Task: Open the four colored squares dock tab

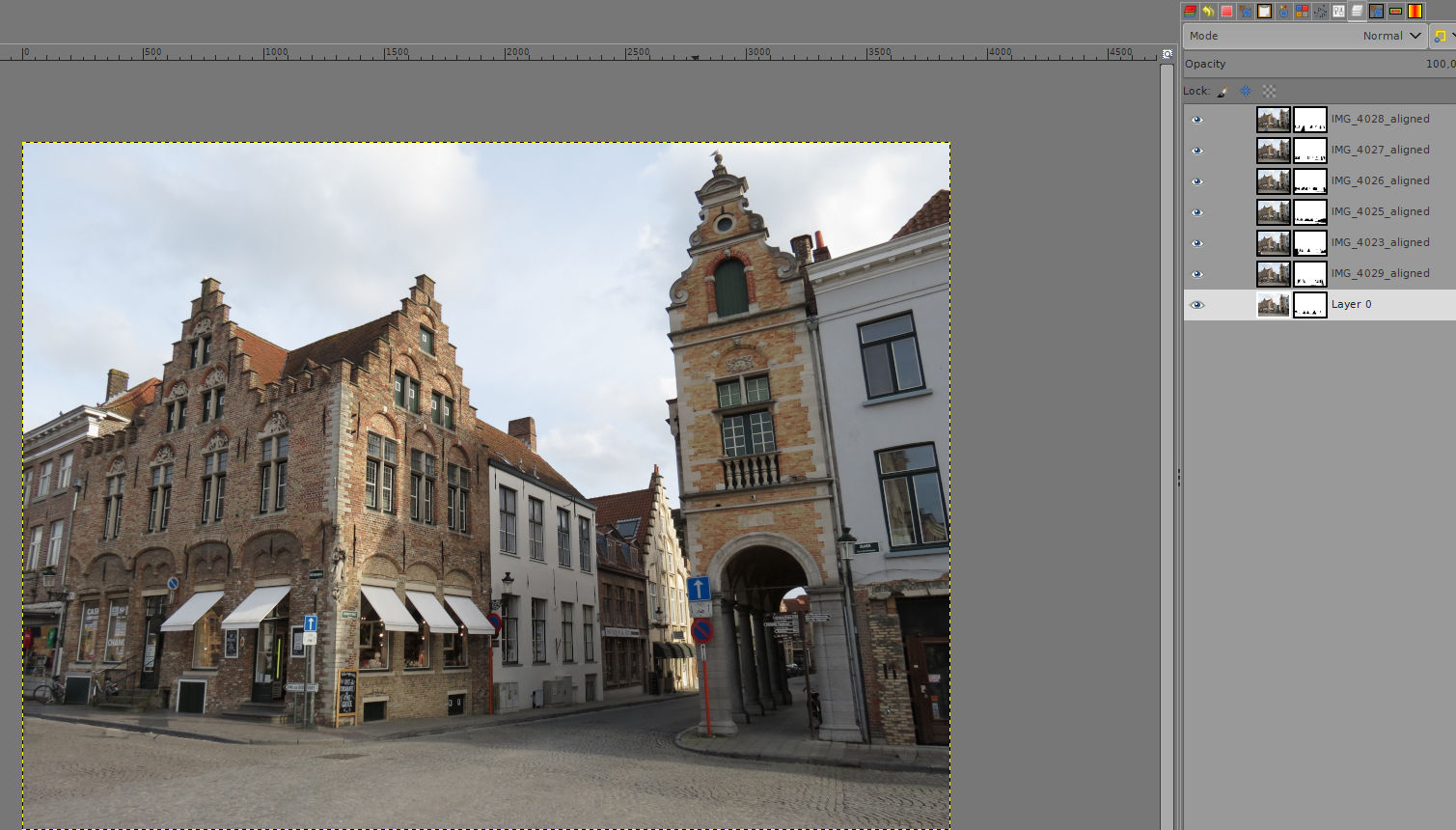Action: 1302,12
